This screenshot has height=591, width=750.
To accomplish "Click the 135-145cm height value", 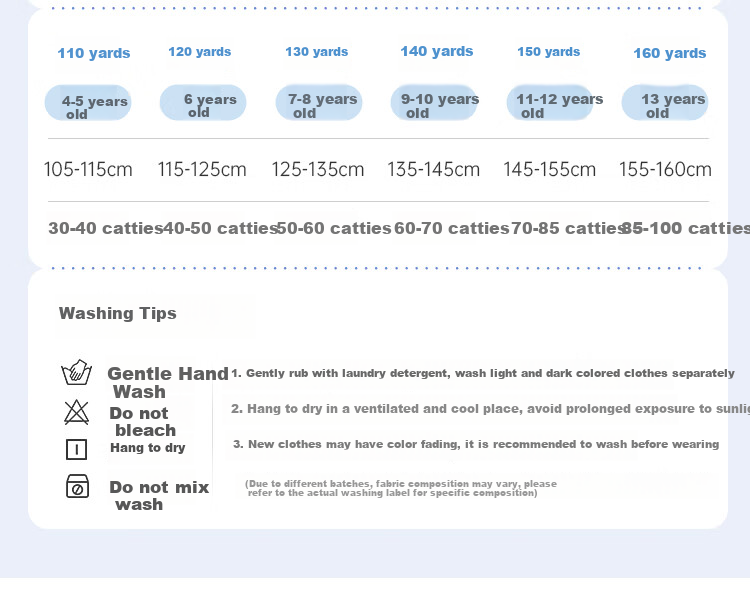I will pyautogui.click(x=434, y=169).
